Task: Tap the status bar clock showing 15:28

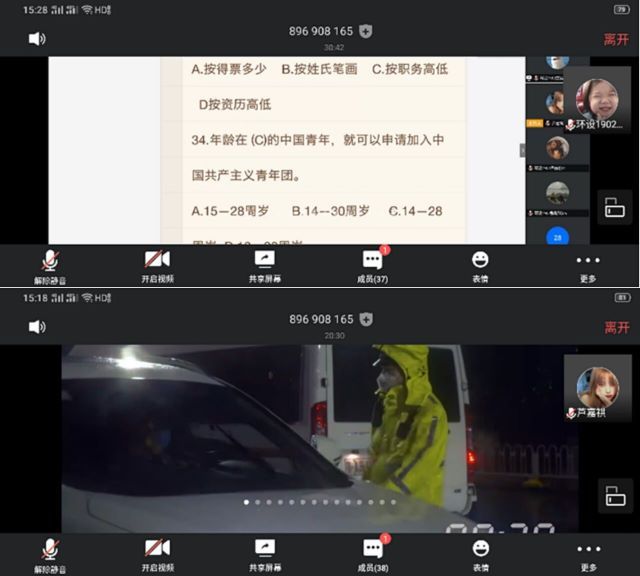Action: pos(35,10)
